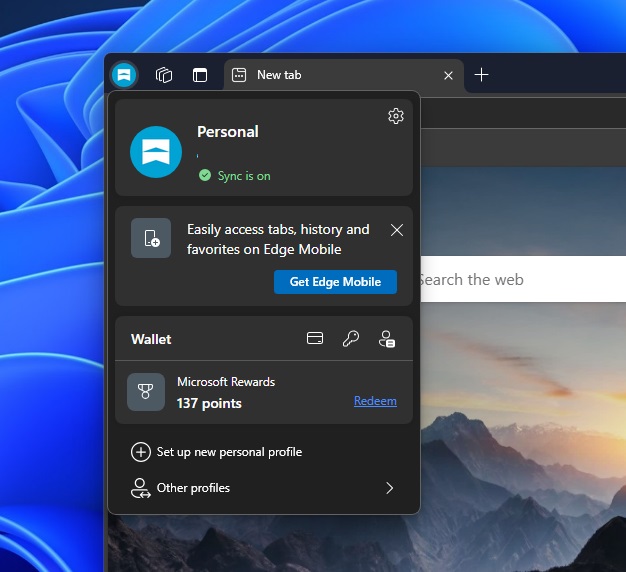The width and height of the screenshot is (626, 572).
Task: Click the Redeem link
Action: click(375, 401)
